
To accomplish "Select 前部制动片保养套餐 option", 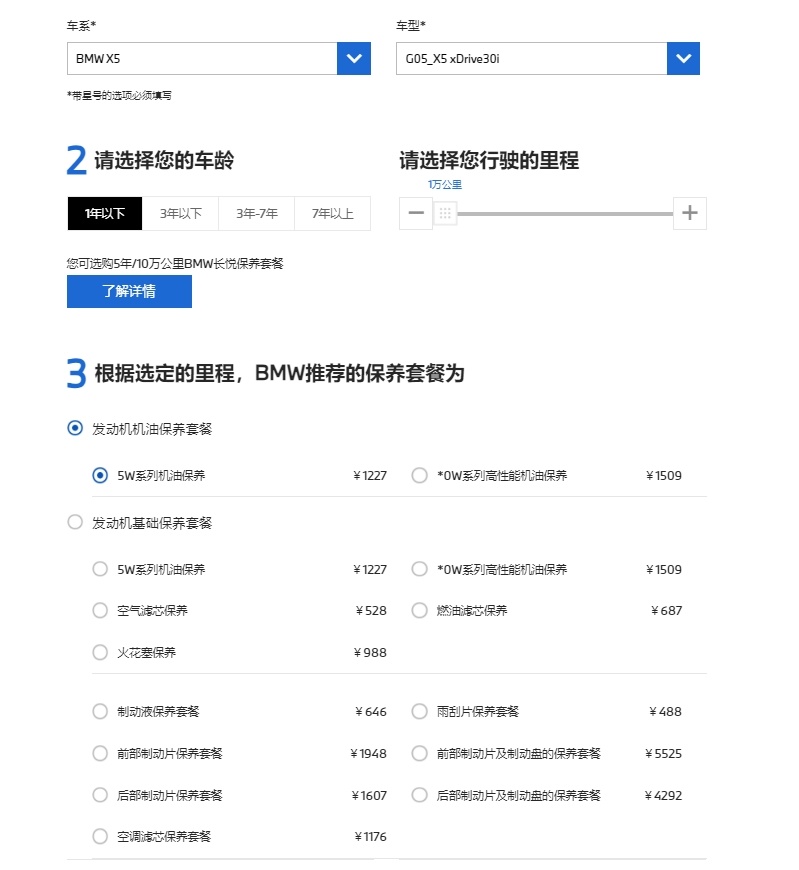I will (100, 753).
